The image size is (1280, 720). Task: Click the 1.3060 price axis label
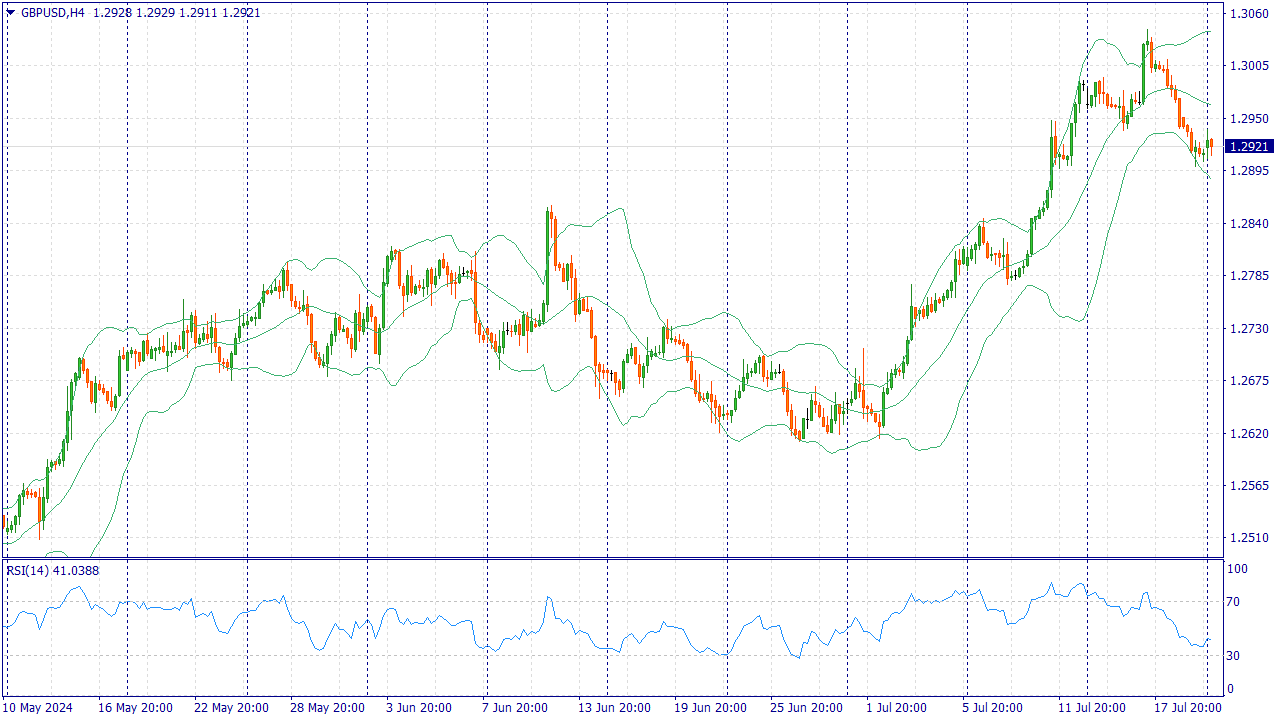(x=1248, y=14)
